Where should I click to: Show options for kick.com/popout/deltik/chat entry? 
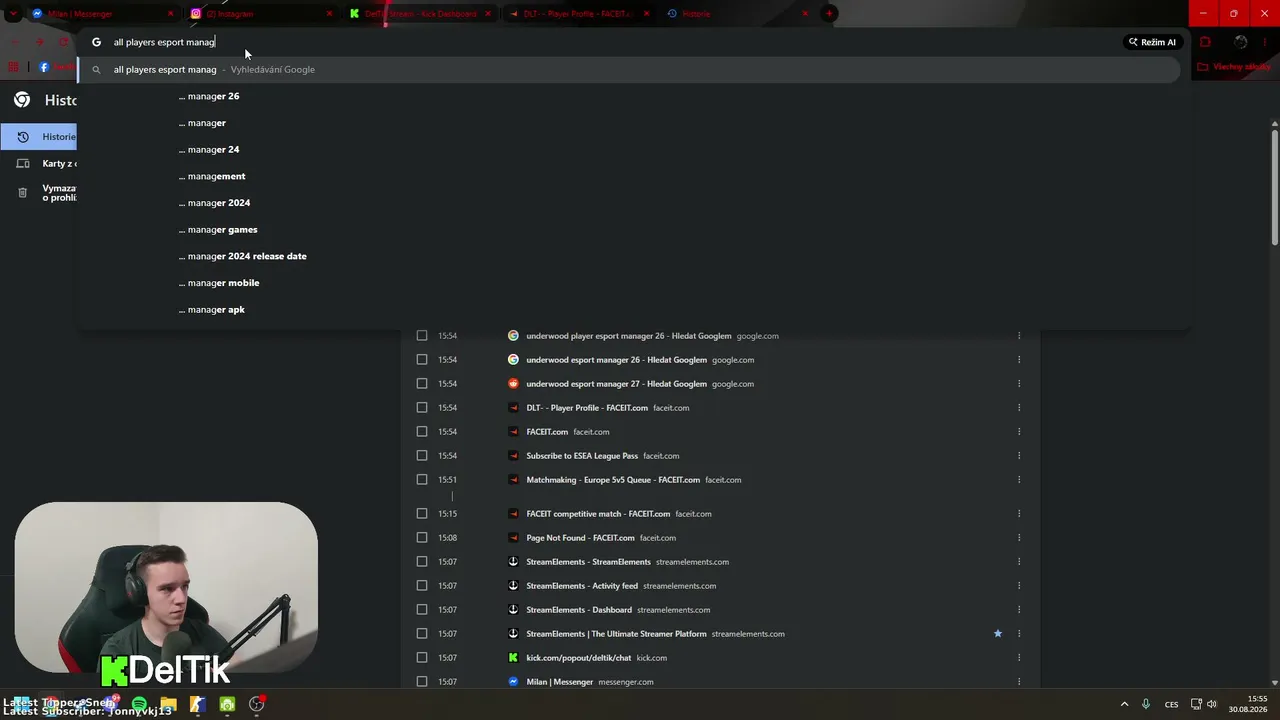tap(1019, 658)
